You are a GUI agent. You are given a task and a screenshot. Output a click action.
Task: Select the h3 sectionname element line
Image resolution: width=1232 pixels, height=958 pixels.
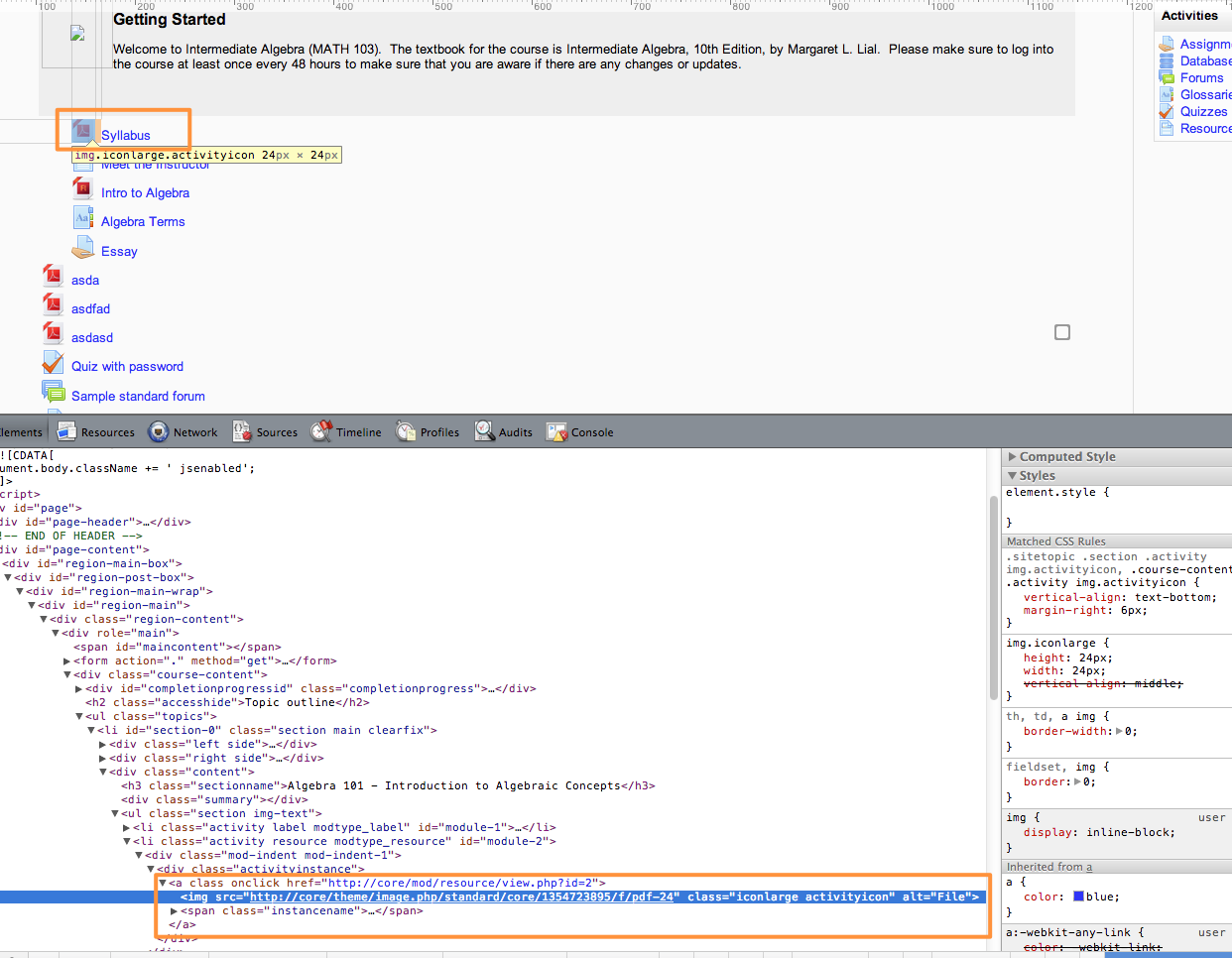click(x=389, y=785)
